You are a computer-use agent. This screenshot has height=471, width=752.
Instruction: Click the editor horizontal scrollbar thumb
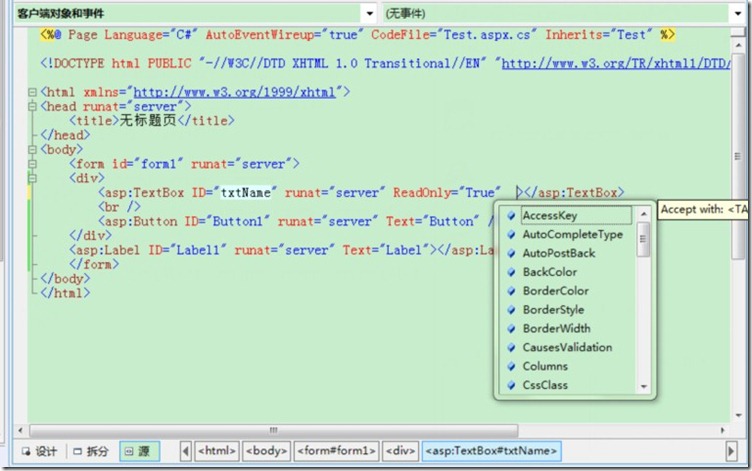273,430
